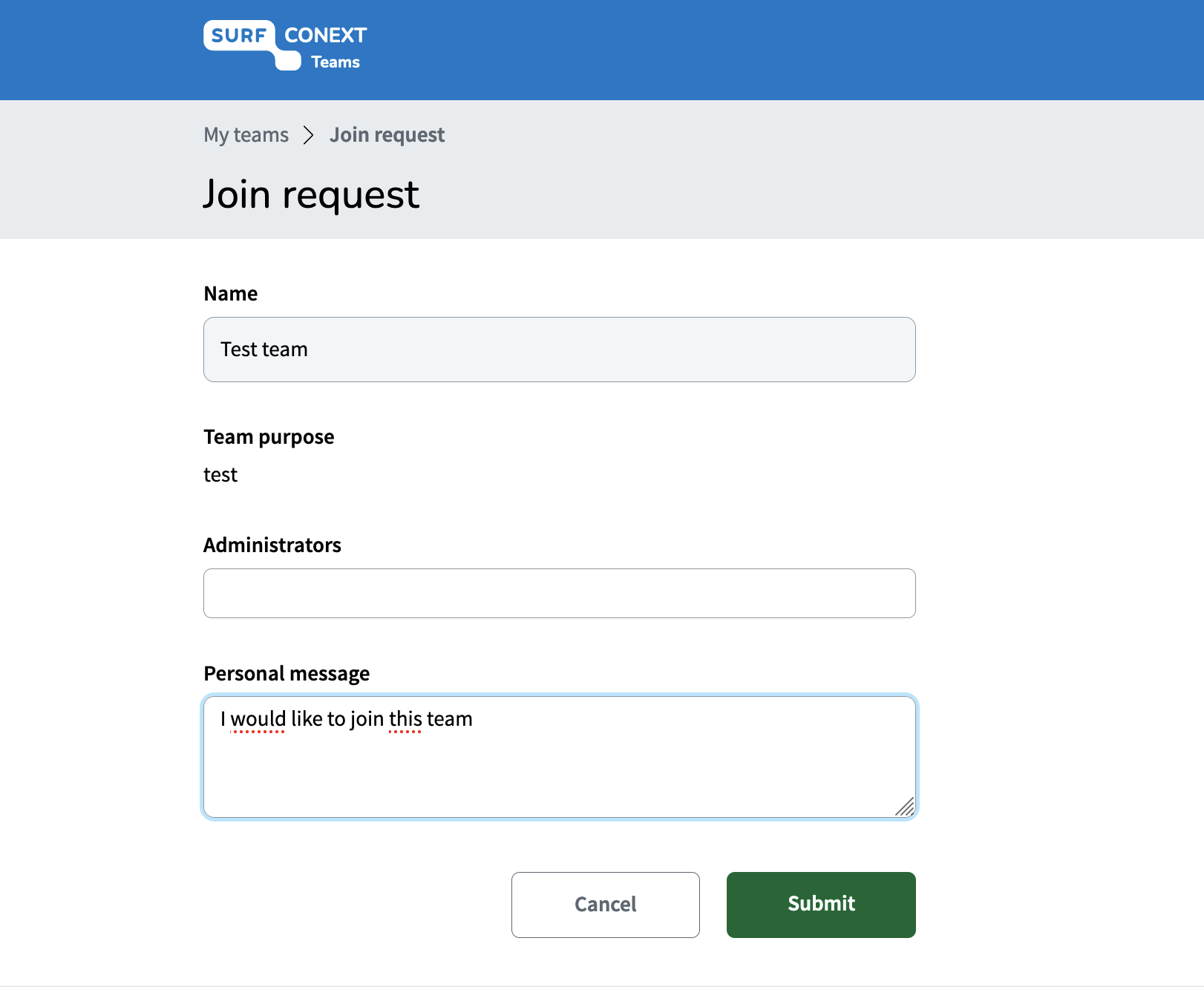Click the Join request page heading
The height and width of the screenshot is (987, 1204).
(x=312, y=194)
